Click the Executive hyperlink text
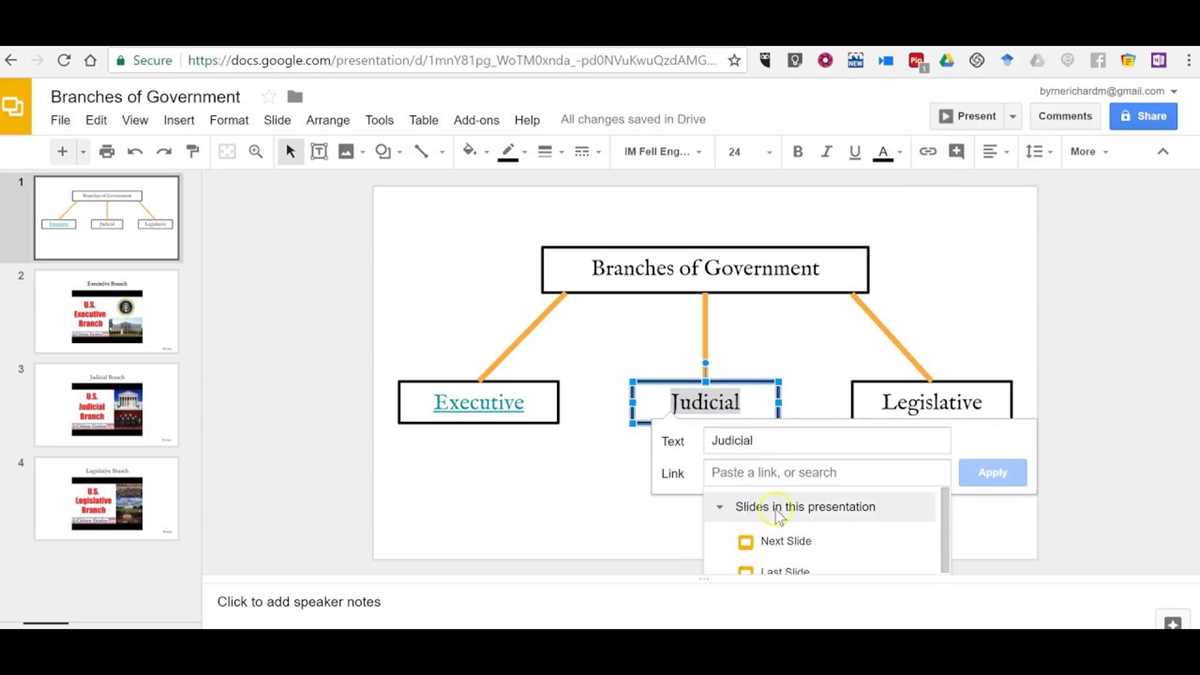This screenshot has height=675, width=1200. pos(478,402)
